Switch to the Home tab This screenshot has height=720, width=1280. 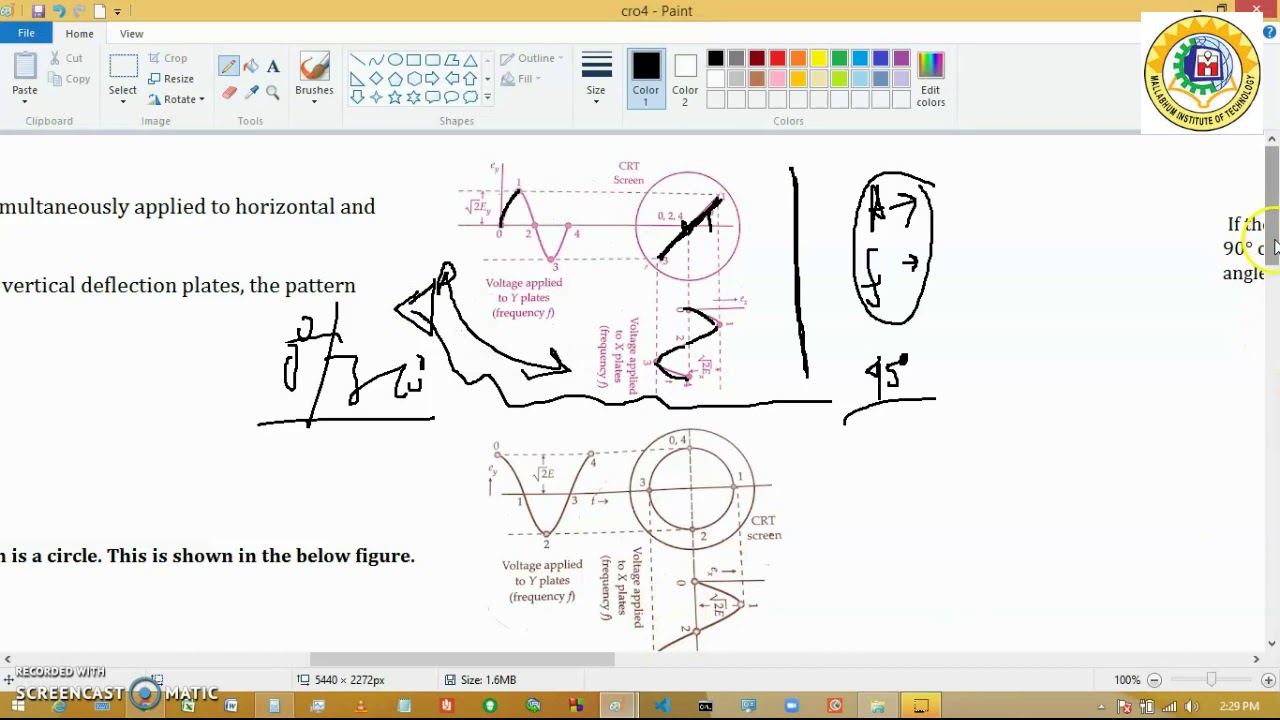tap(79, 33)
